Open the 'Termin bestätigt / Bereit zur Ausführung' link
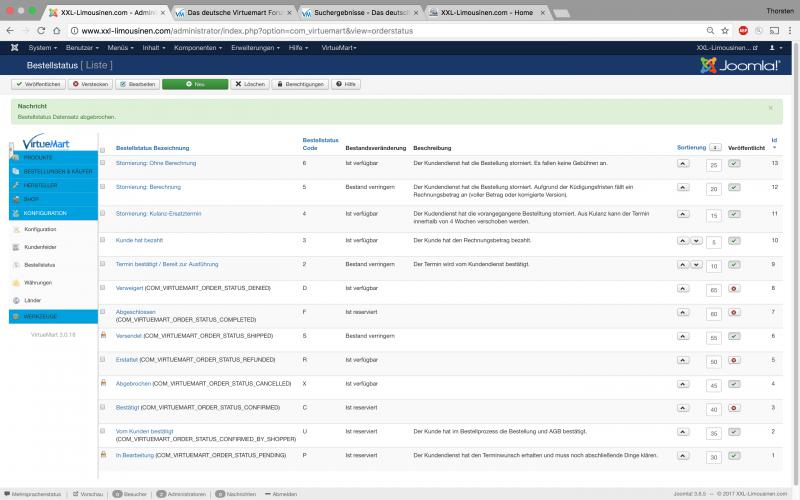Image resolution: width=800 pixels, height=500 pixels. point(167,264)
